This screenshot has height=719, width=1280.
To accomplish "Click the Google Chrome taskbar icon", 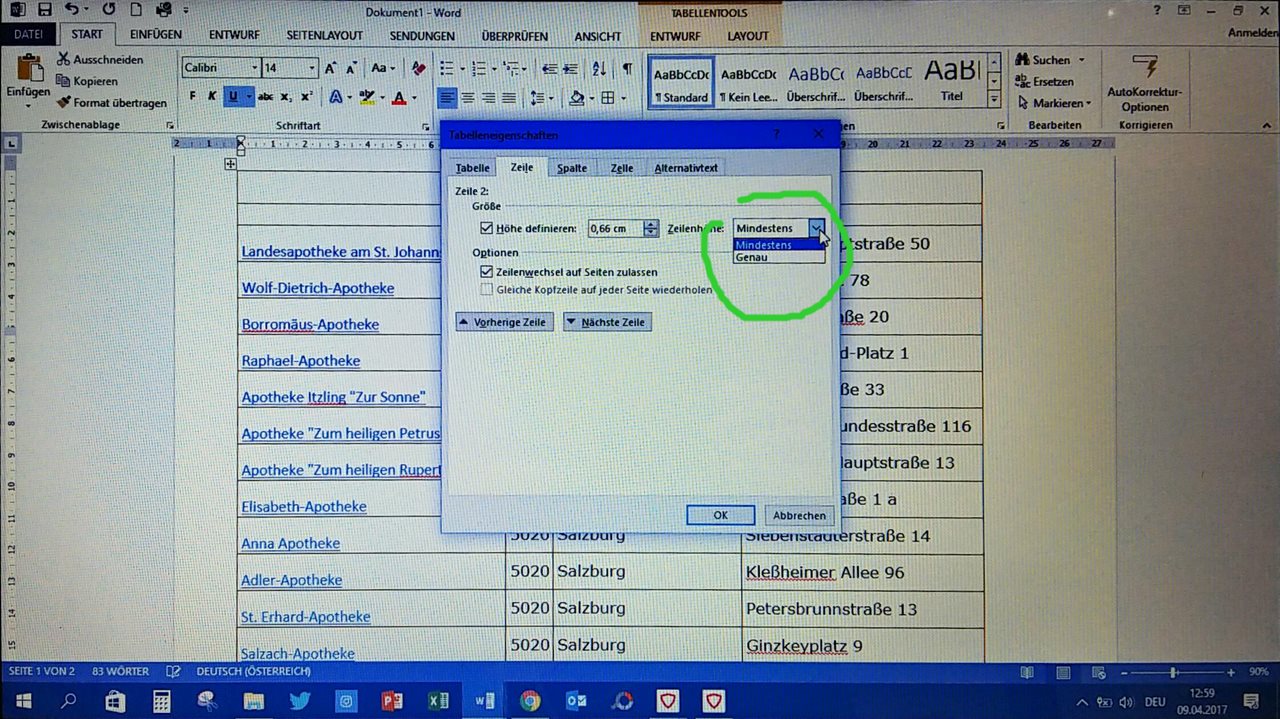I will [x=530, y=701].
